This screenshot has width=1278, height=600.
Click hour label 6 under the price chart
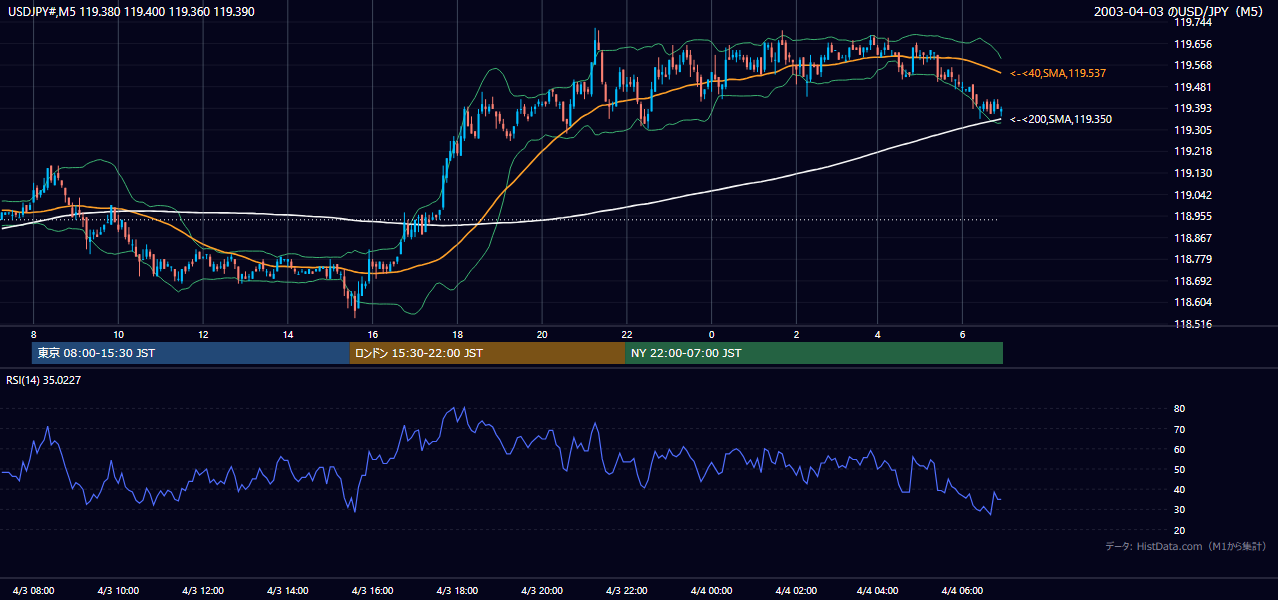click(x=962, y=334)
